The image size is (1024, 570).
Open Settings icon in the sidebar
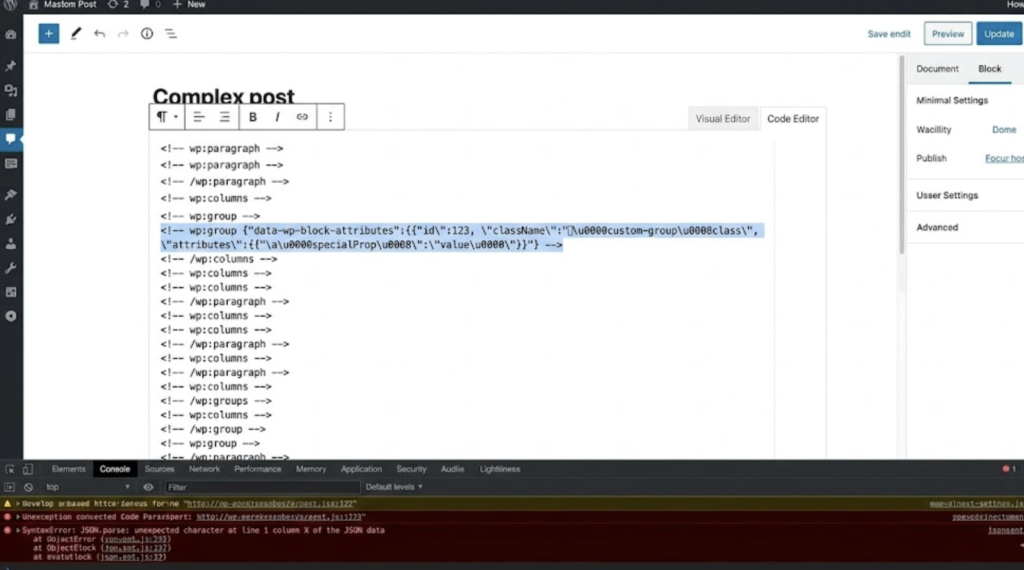point(11,293)
